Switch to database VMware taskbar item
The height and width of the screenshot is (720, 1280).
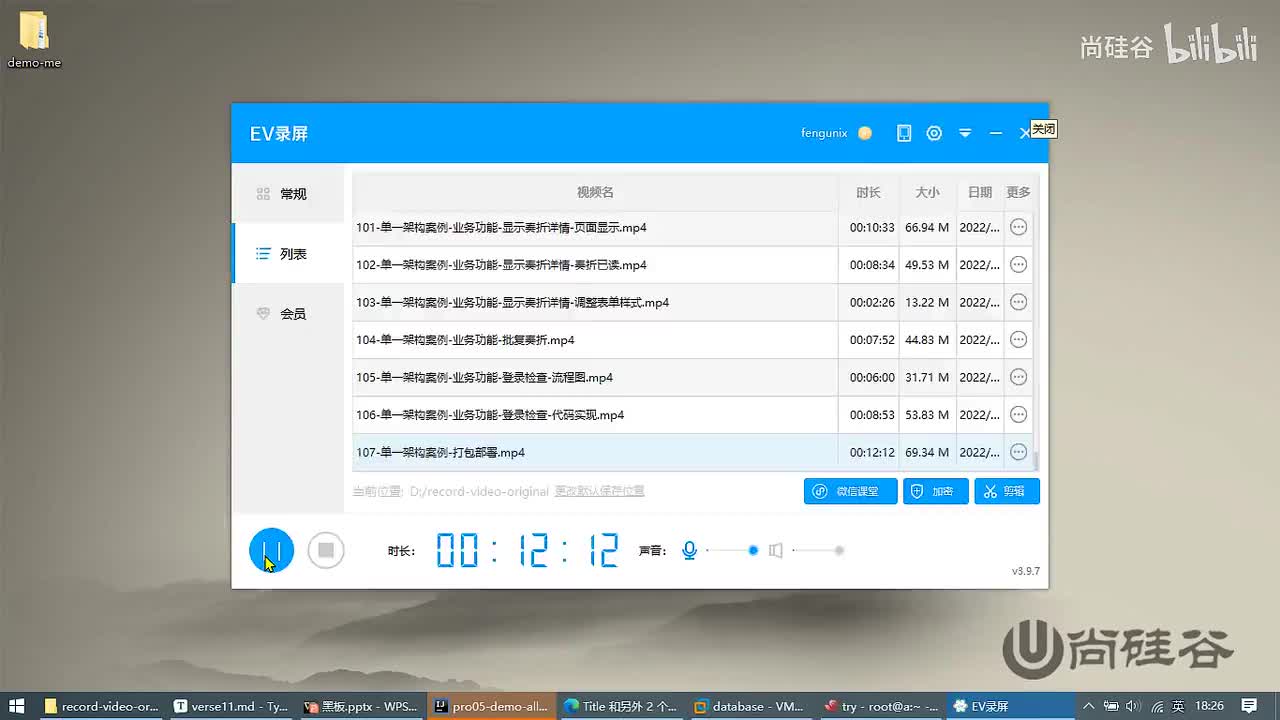click(751, 706)
